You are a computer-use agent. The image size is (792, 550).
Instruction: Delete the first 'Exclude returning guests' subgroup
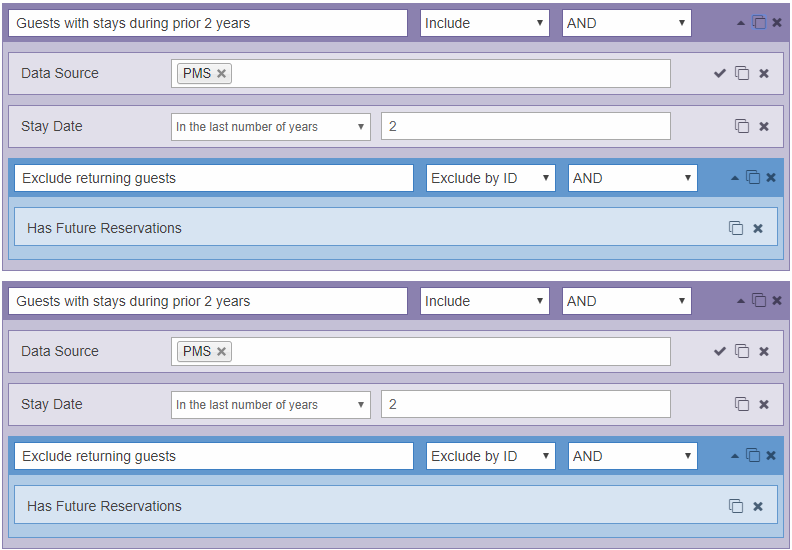click(771, 178)
